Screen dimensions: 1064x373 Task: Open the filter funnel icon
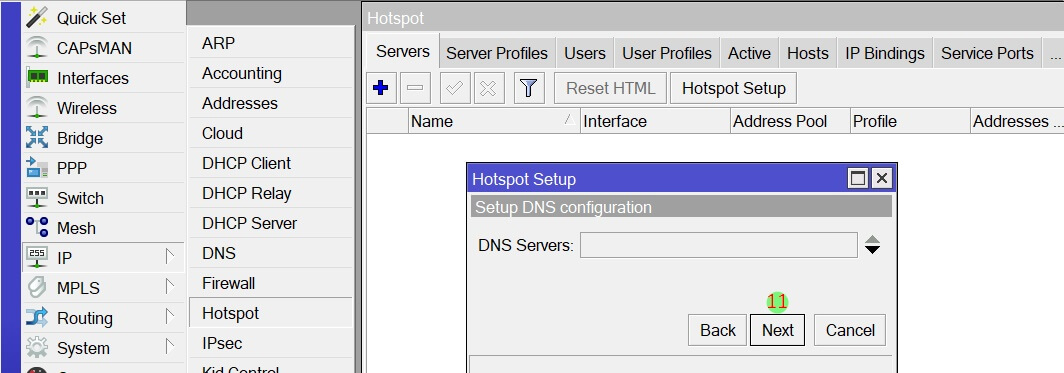(529, 88)
